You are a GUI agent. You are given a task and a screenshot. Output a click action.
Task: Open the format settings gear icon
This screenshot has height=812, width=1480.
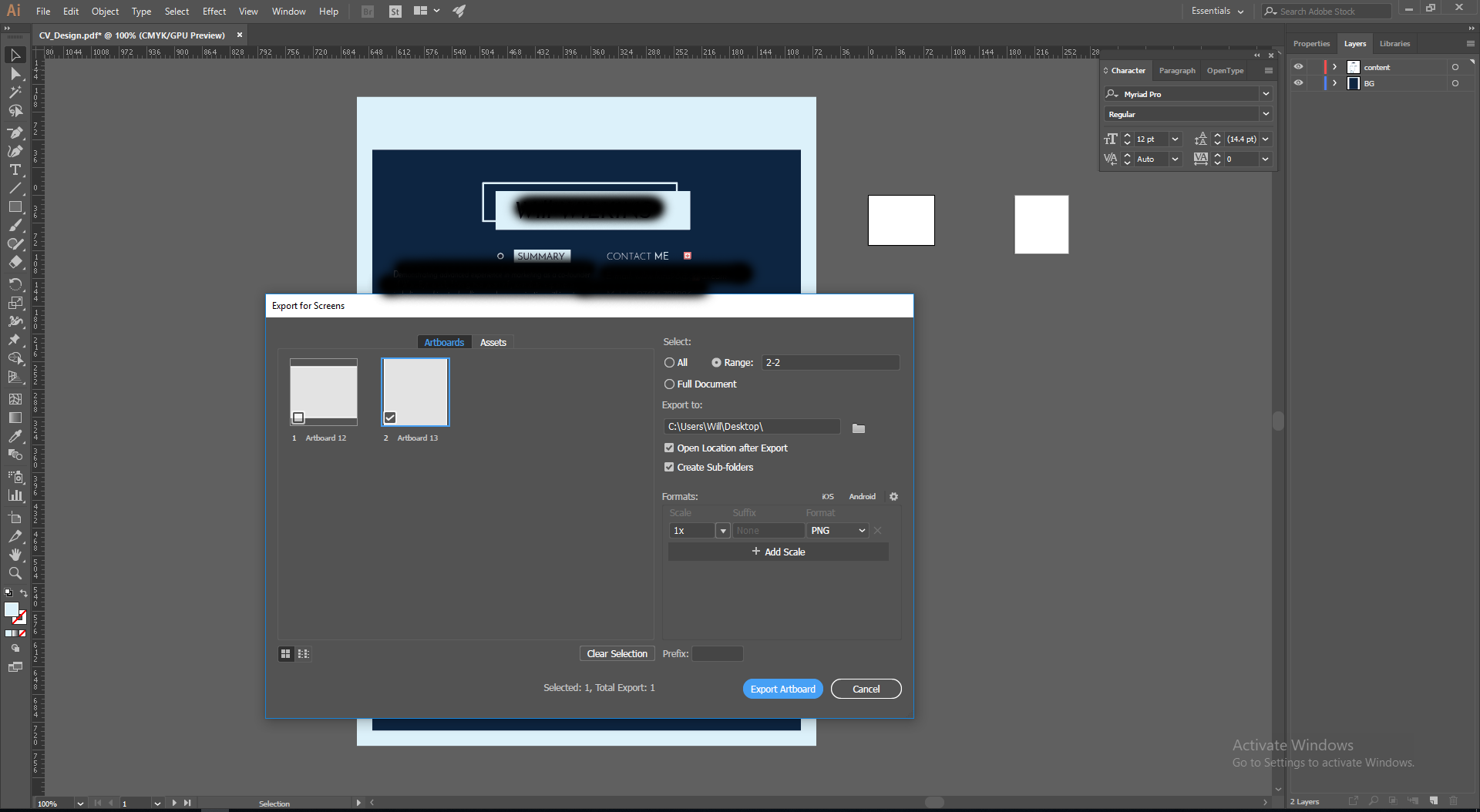point(893,497)
